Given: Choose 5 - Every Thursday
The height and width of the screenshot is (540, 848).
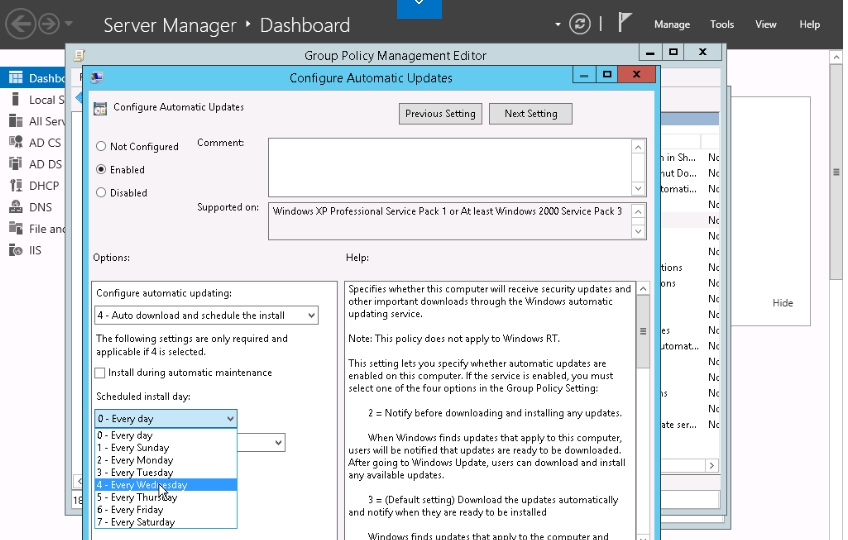Looking at the screenshot, I should click(166, 497).
